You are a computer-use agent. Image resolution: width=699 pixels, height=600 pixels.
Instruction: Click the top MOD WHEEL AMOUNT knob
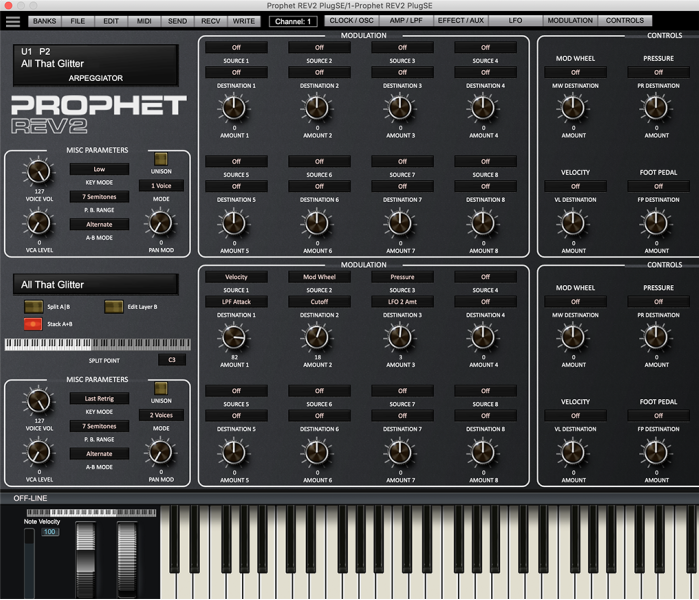573,108
